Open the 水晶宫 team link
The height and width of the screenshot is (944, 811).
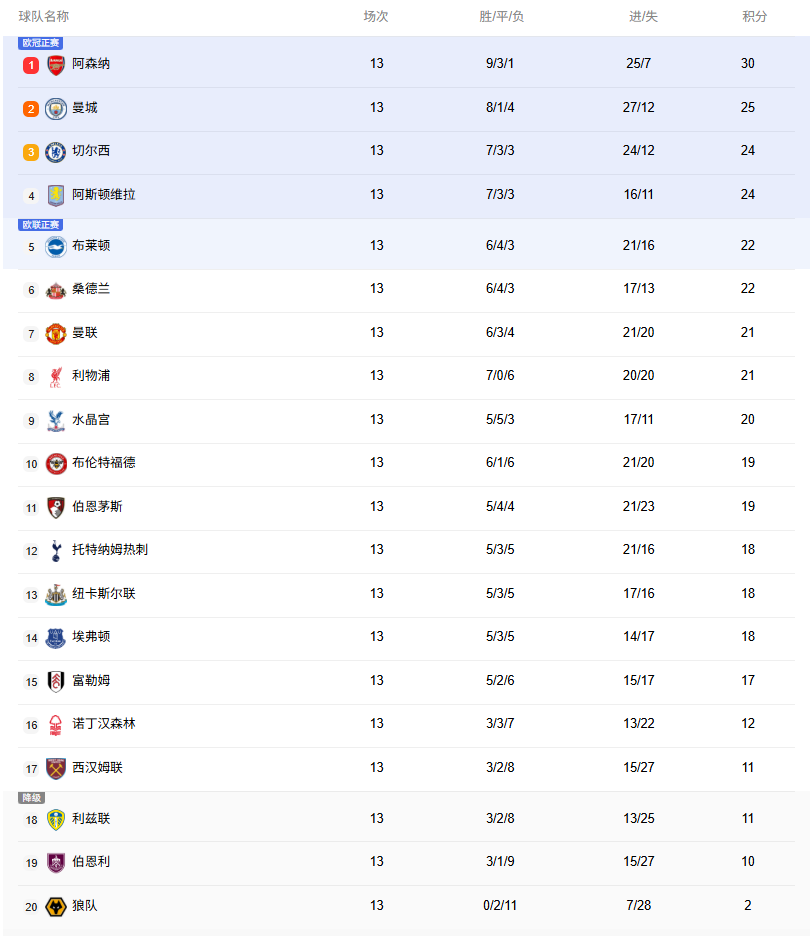91,420
